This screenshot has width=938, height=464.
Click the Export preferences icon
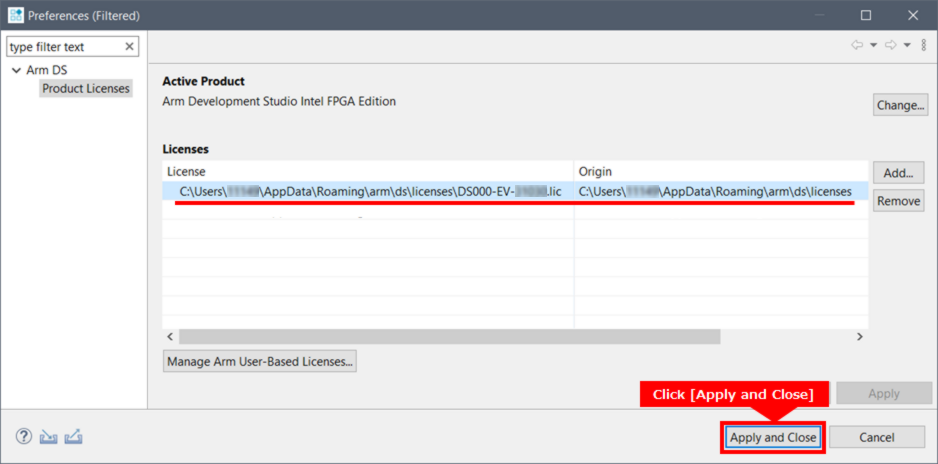click(x=73, y=437)
